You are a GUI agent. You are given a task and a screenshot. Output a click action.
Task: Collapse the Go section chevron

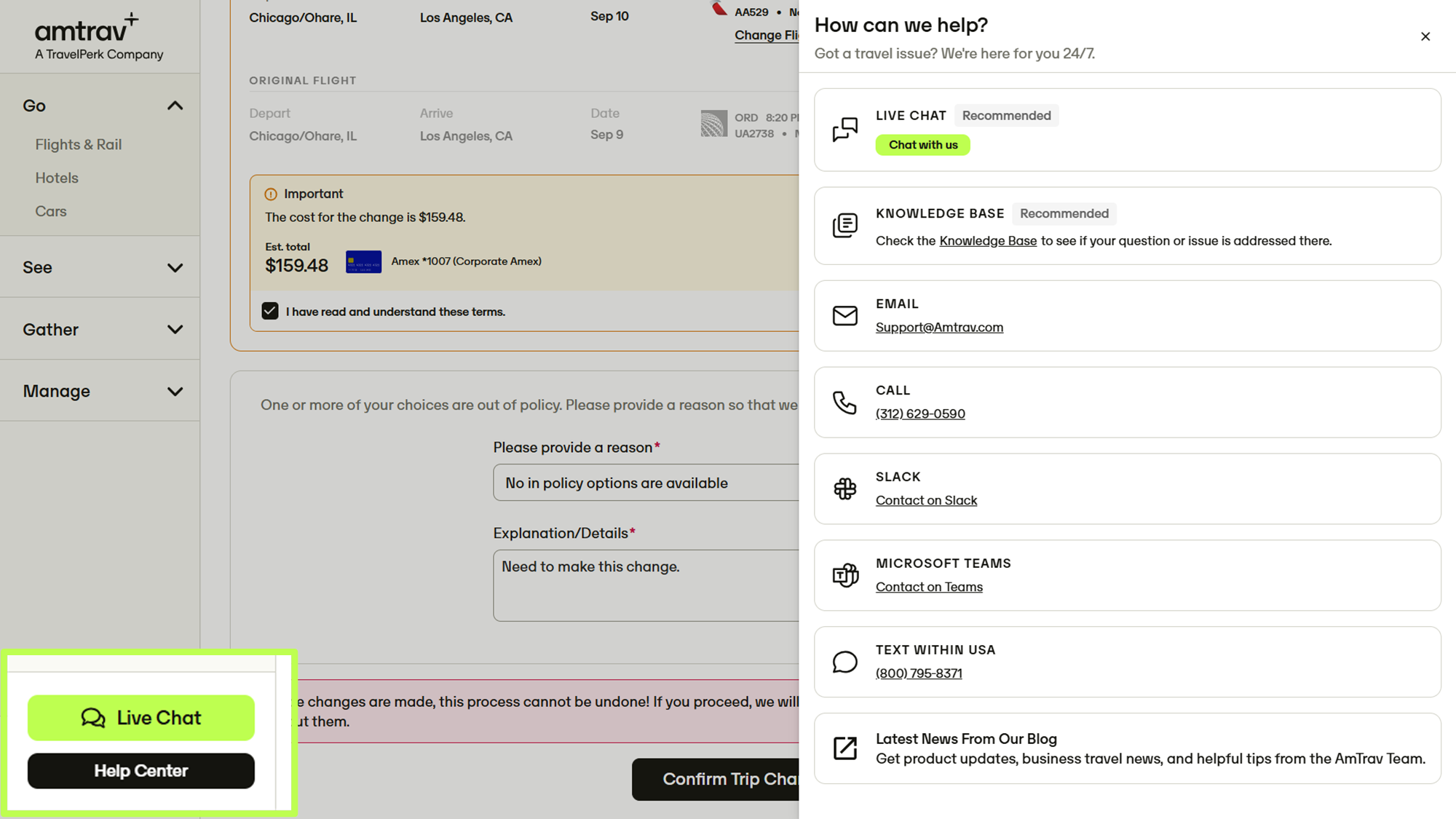pos(175,106)
